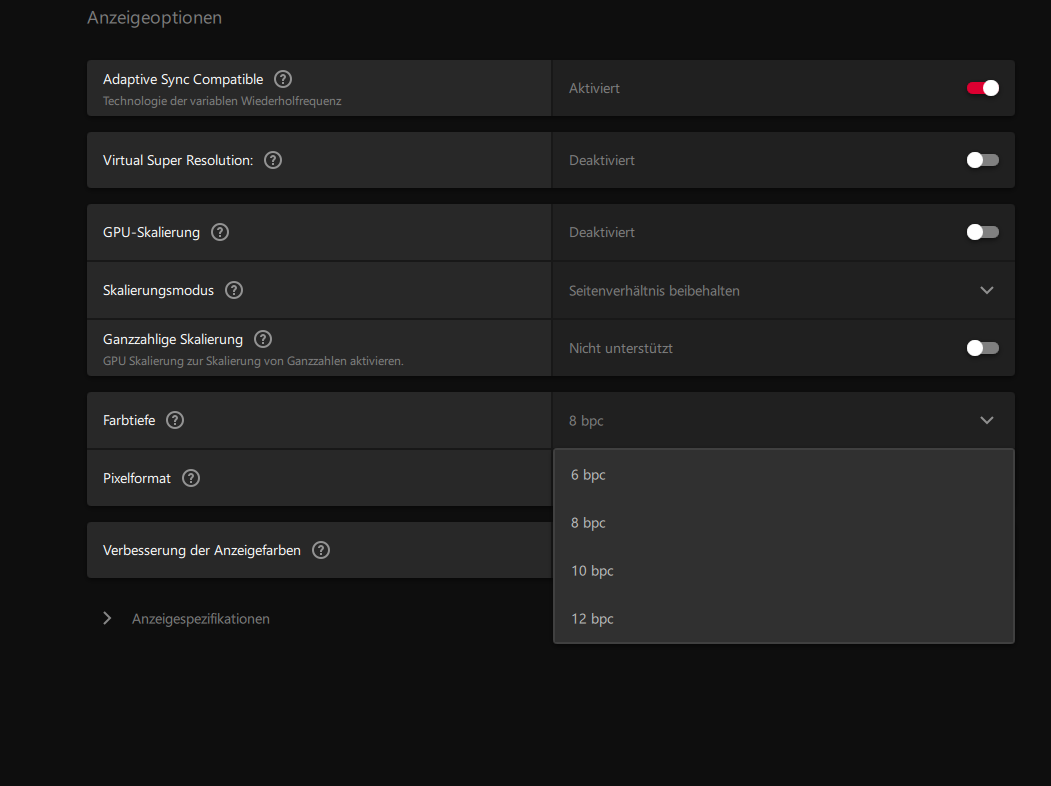The height and width of the screenshot is (786, 1051).
Task: Turn on the GPU-Skalierung toggle
Action: (x=982, y=232)
